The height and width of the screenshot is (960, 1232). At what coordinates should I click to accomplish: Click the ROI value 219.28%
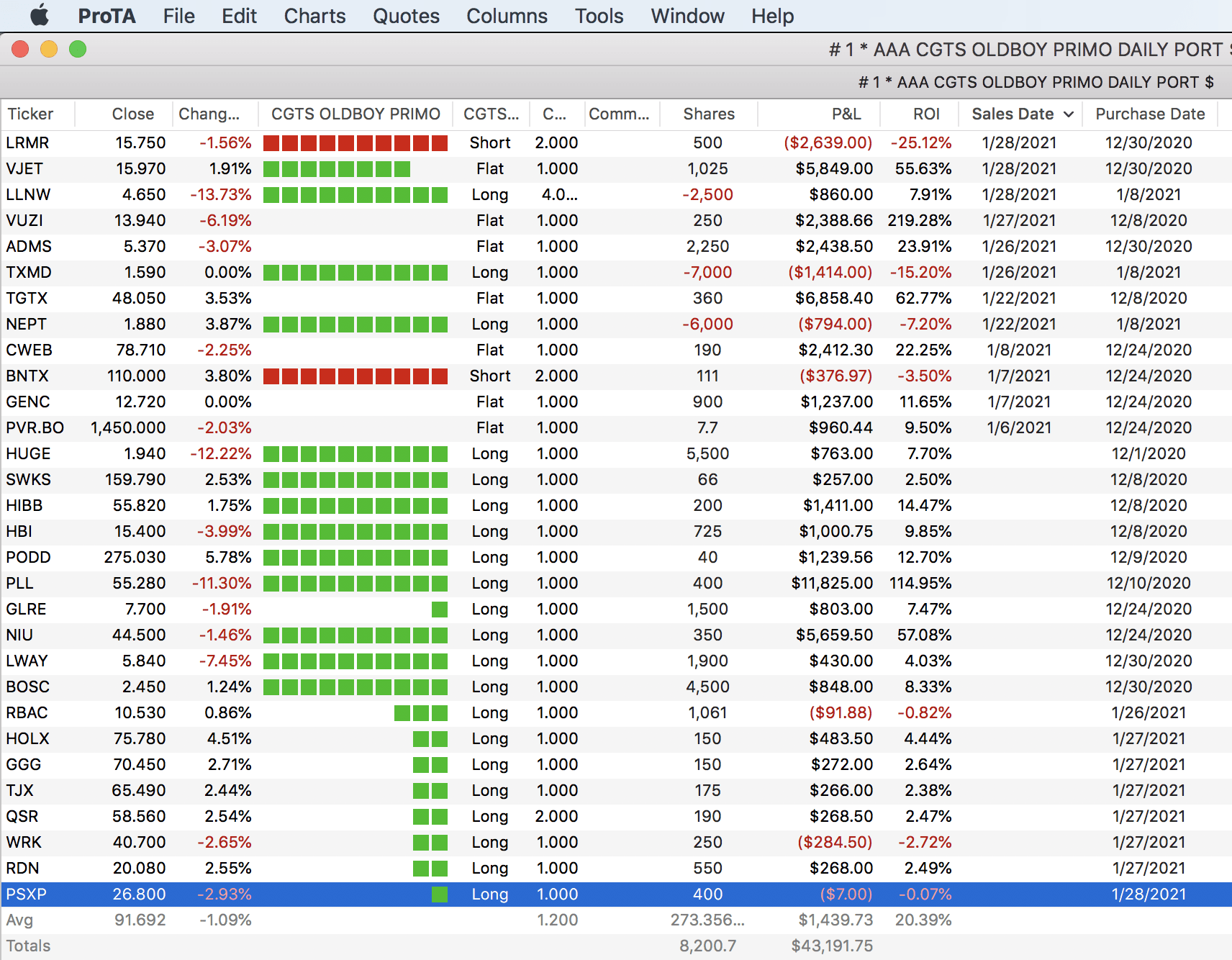click(919, 220)
